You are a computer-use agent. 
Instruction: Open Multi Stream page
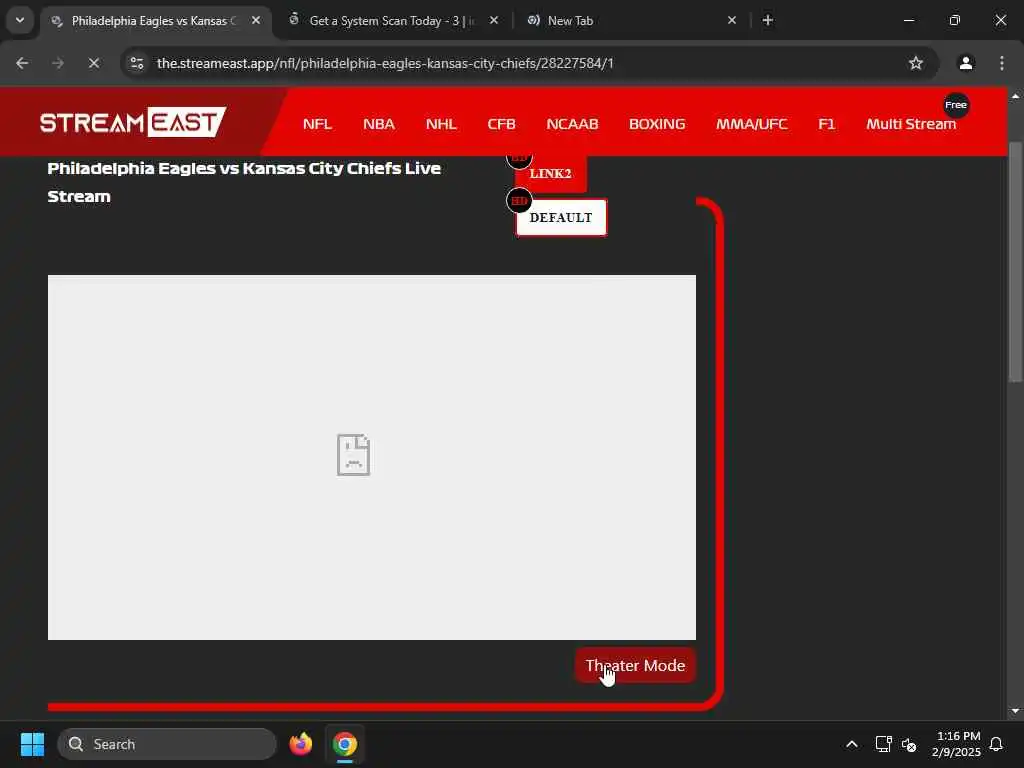click(911, 124)
